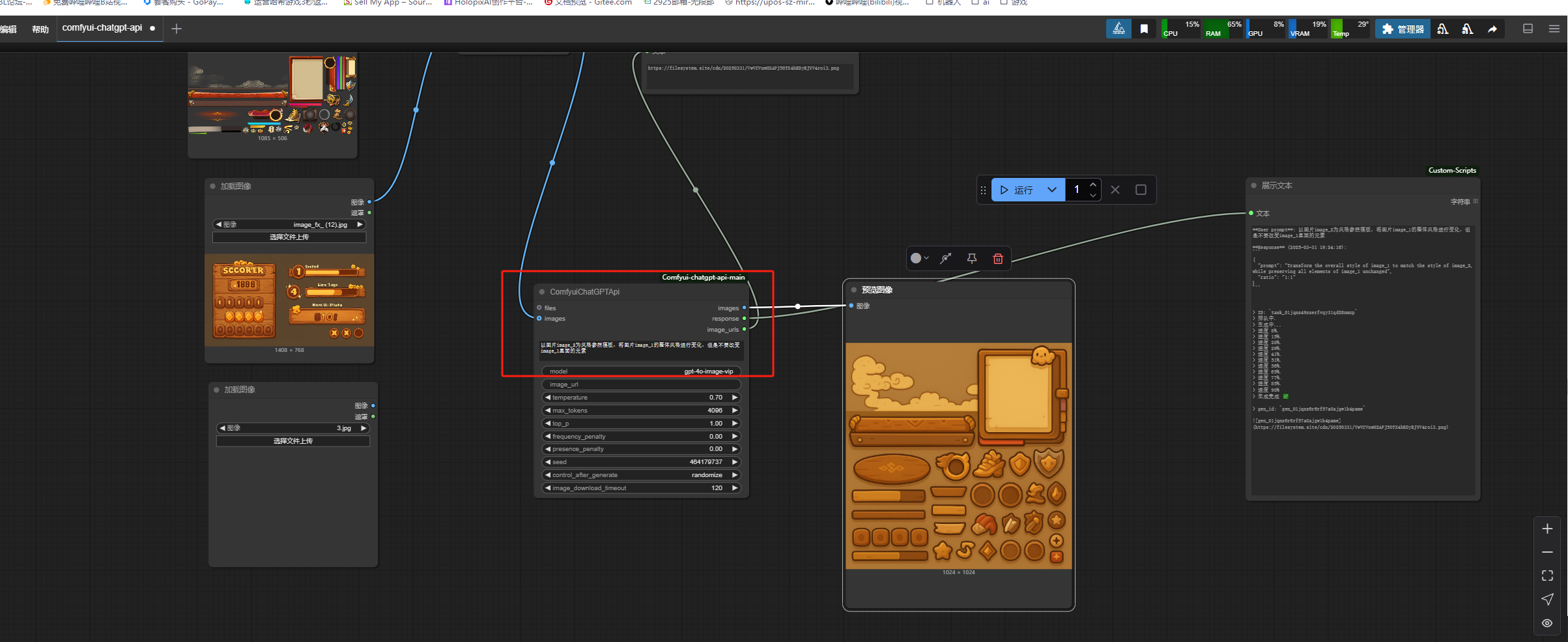
Task: Click the Custom-Scripts badge label
Action: (x=1452, y=171)
